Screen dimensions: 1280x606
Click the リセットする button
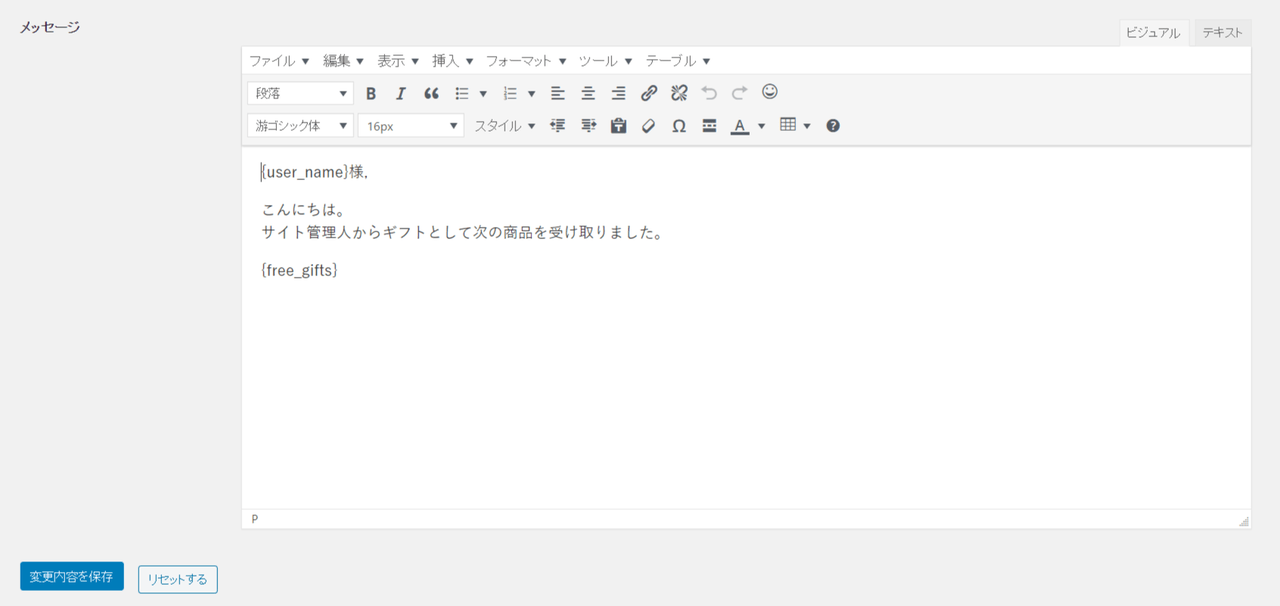coord(178,579)
